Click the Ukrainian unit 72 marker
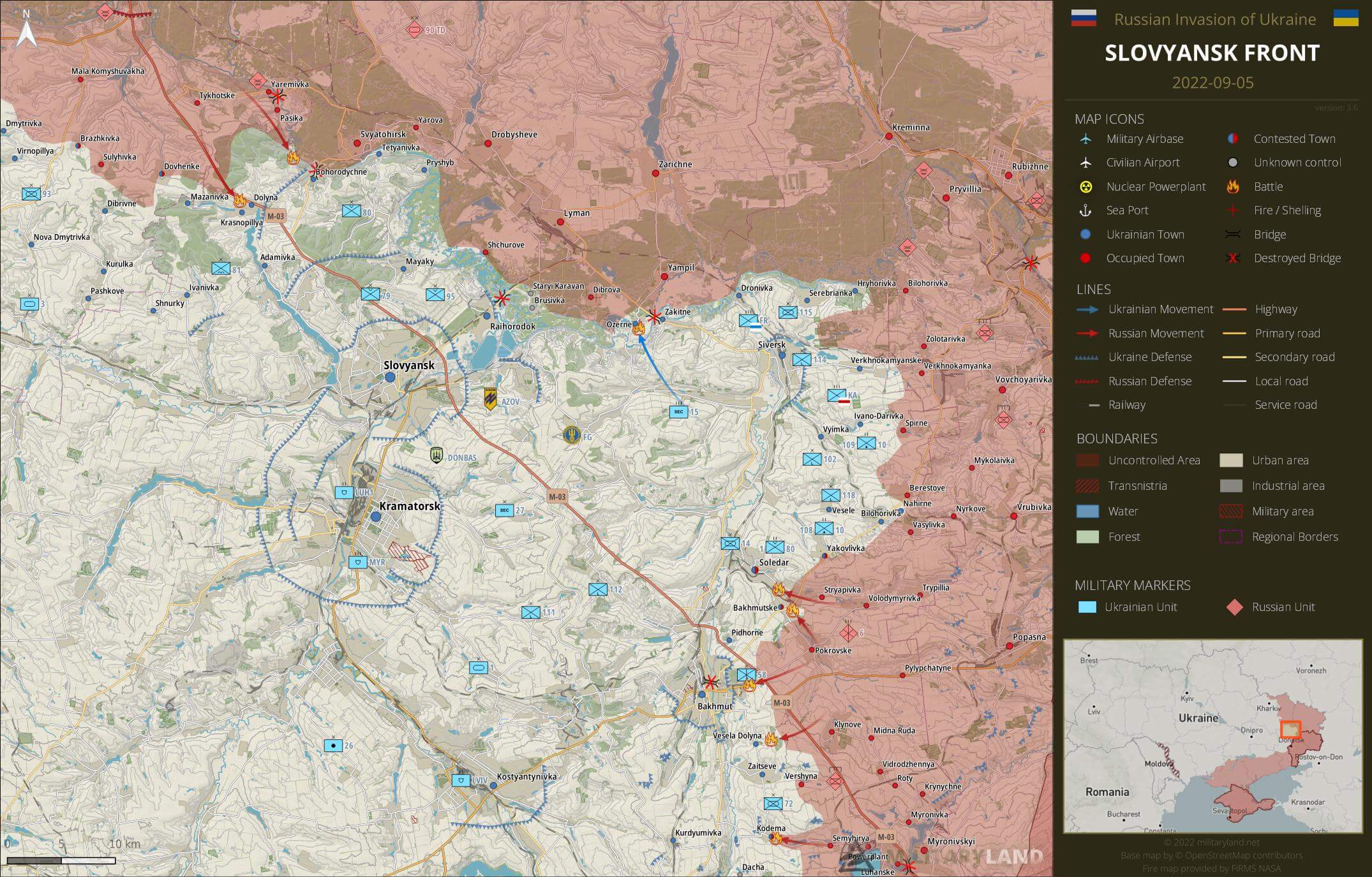This screenshot has height=877, width=1372. pos(773,804)
